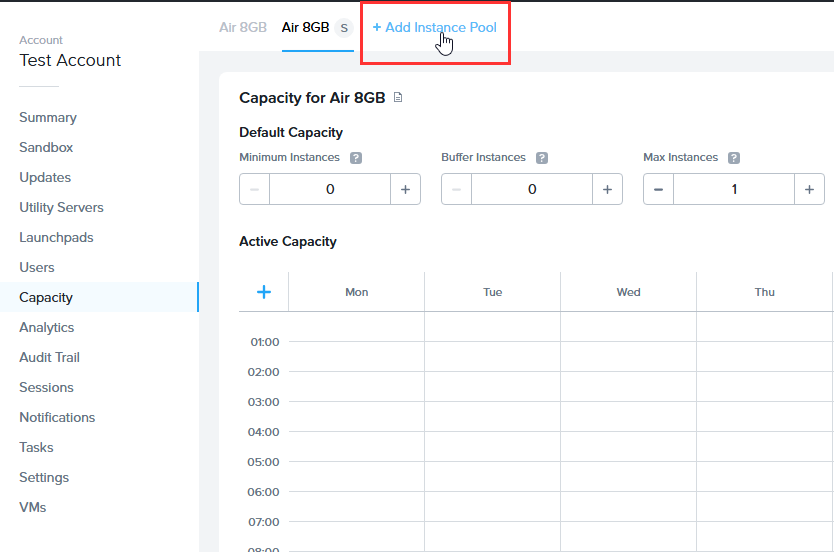Increase Buffer Instances with the plus button
The image size is (834, 552).
click(x=607, y=189)
